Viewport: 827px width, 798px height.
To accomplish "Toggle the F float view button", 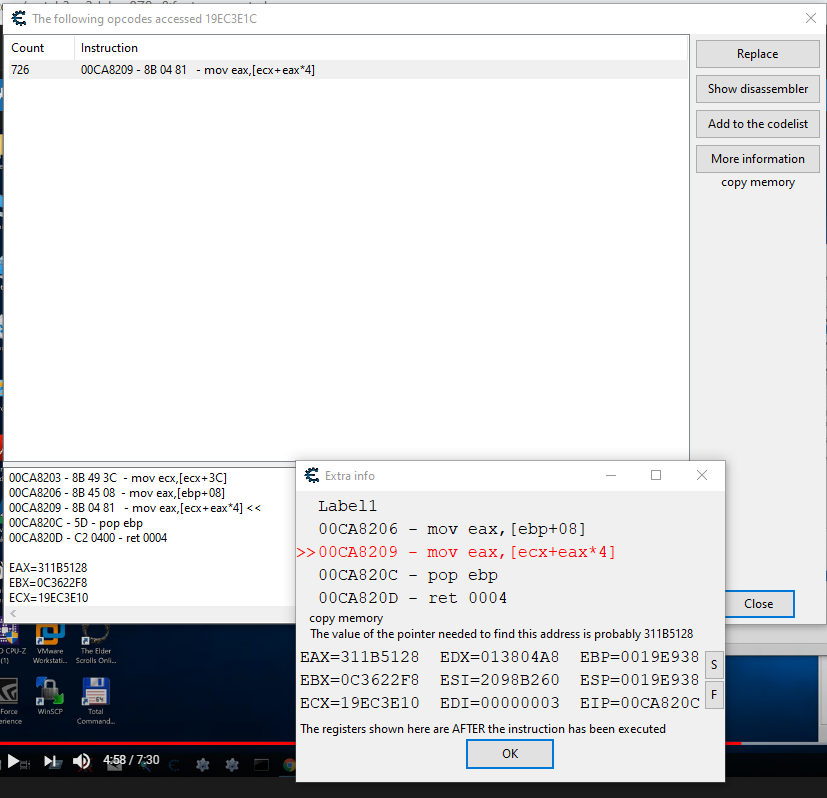I will 713,694.
